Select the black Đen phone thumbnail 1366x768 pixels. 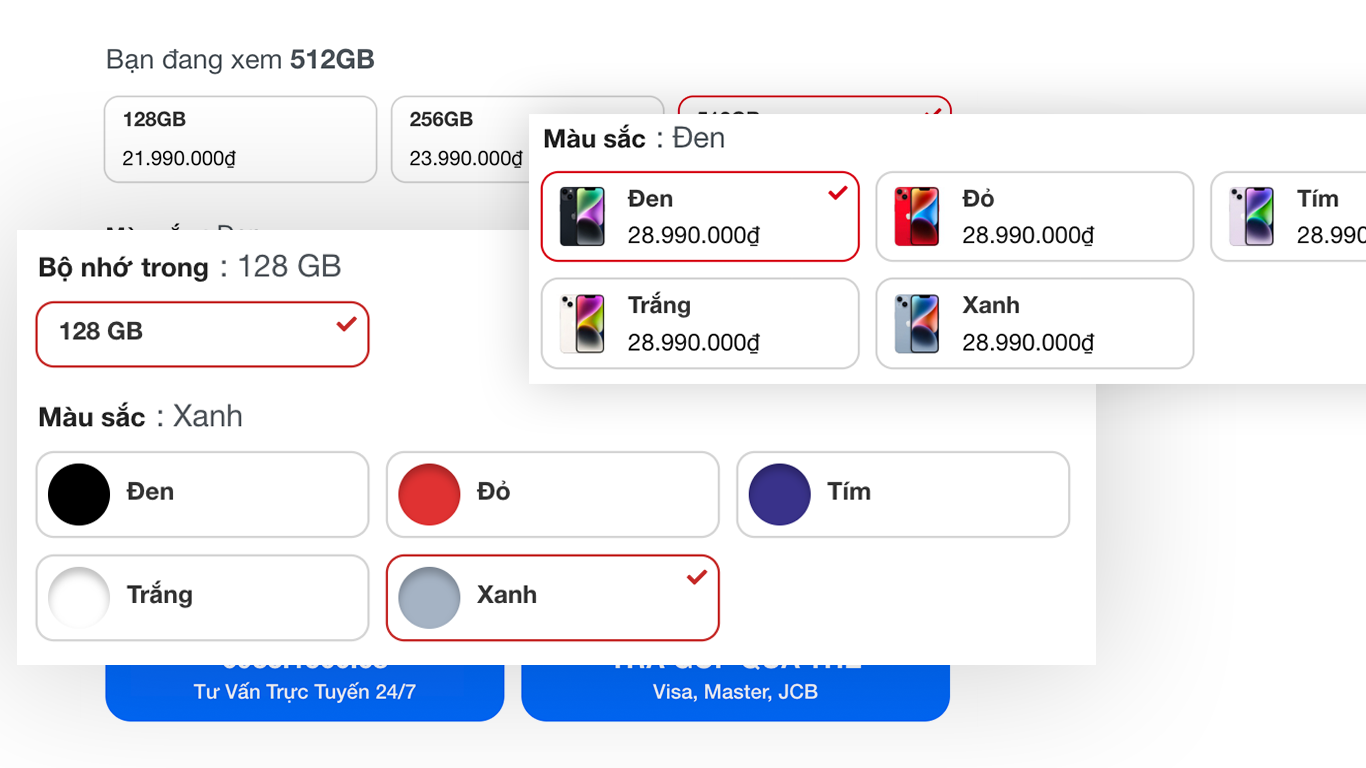coord(582,216)
